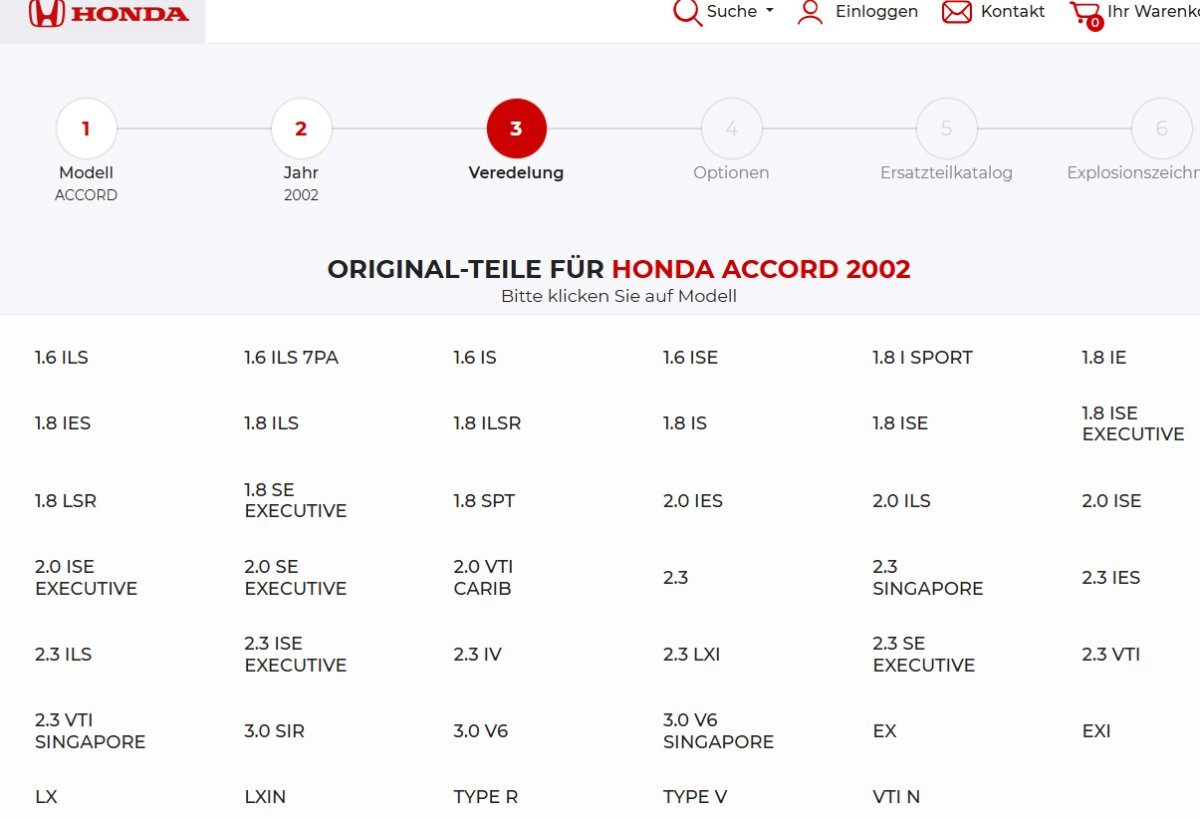Select the 1.8 SPT model
1200x821 pixels.
click(484, 501)
